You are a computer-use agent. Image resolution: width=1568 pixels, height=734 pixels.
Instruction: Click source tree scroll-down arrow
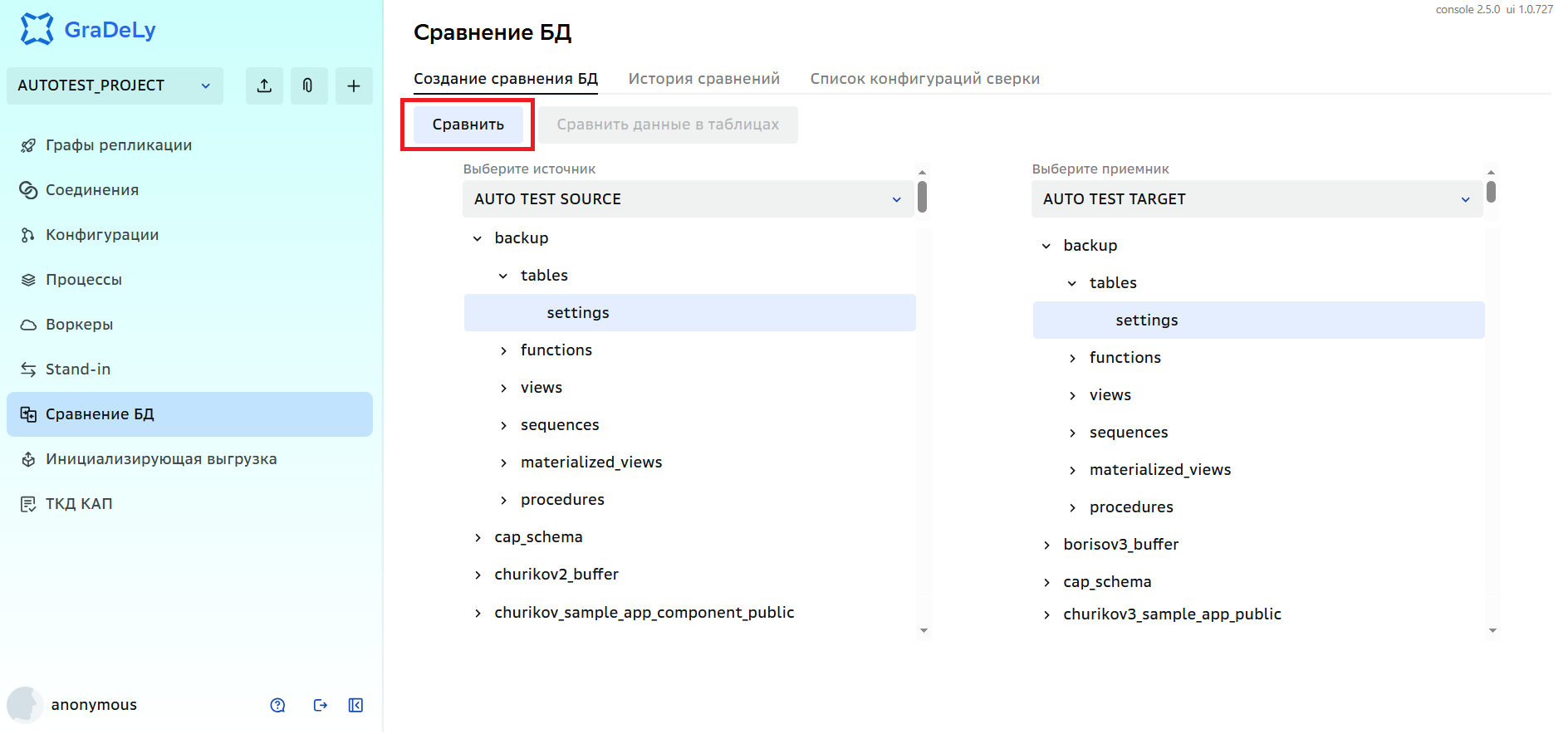[924, 630]
